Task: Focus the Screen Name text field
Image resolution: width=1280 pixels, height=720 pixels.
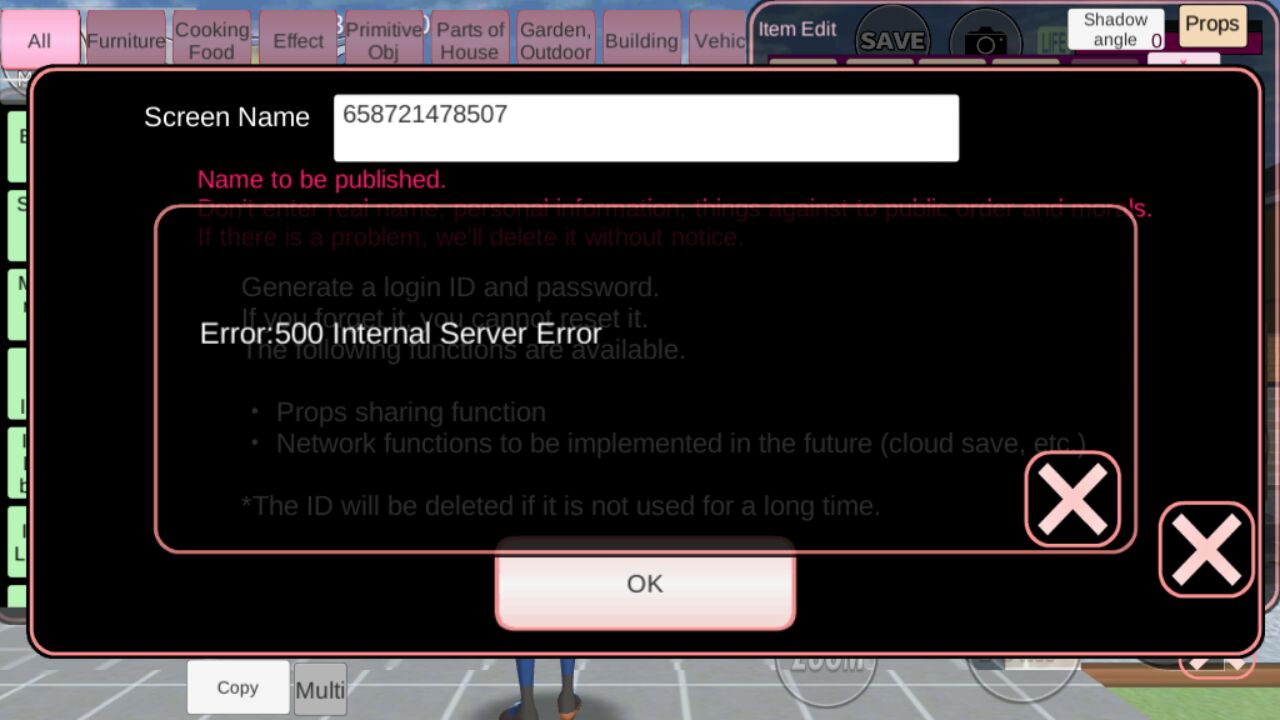Action: click(646, 128)
